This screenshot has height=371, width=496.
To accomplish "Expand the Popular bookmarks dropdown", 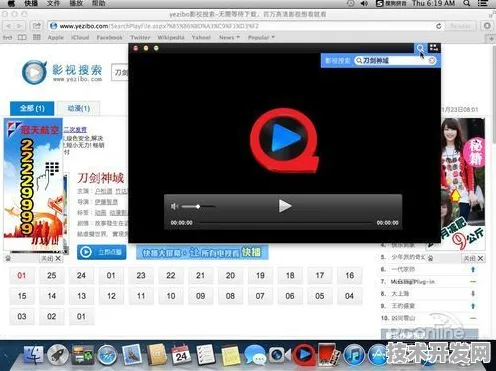I will pos(261,37).
